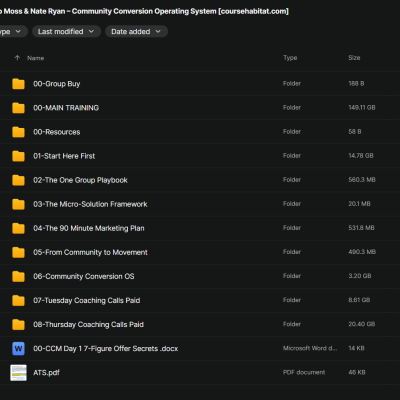Select the 00-Group Buy folder name

pyautogui.click(x=57, y=84)
